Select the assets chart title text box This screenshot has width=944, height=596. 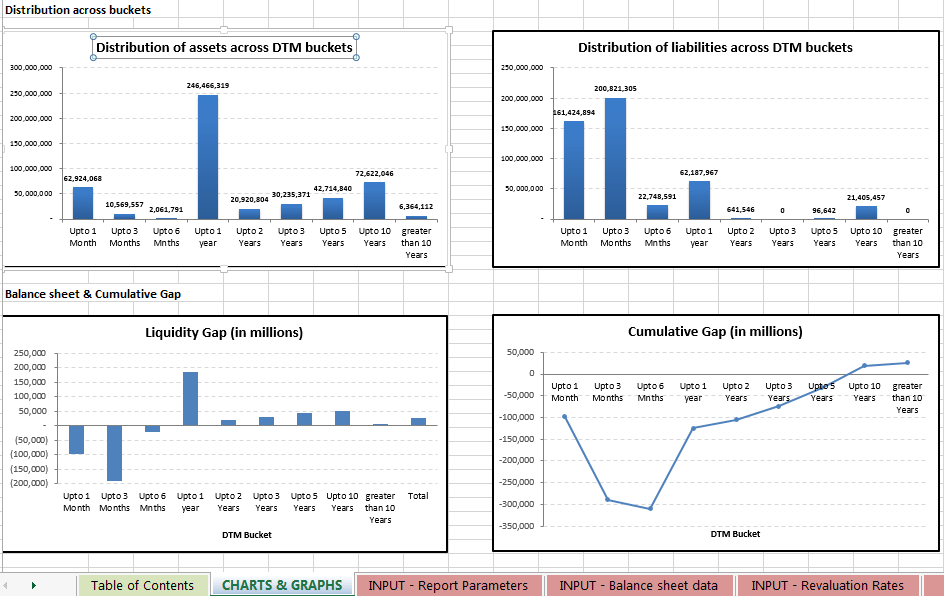(x=224, y=48)
